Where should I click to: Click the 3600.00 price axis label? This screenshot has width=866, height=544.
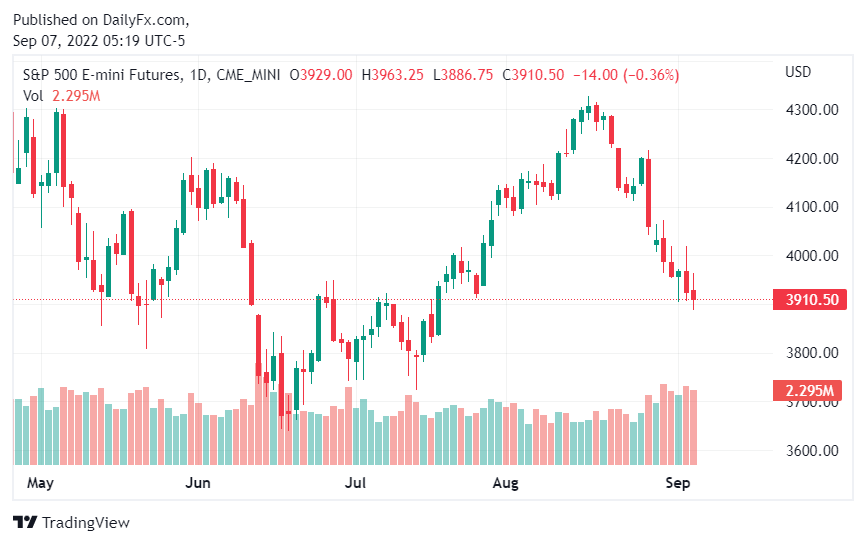tap(810, 450)
